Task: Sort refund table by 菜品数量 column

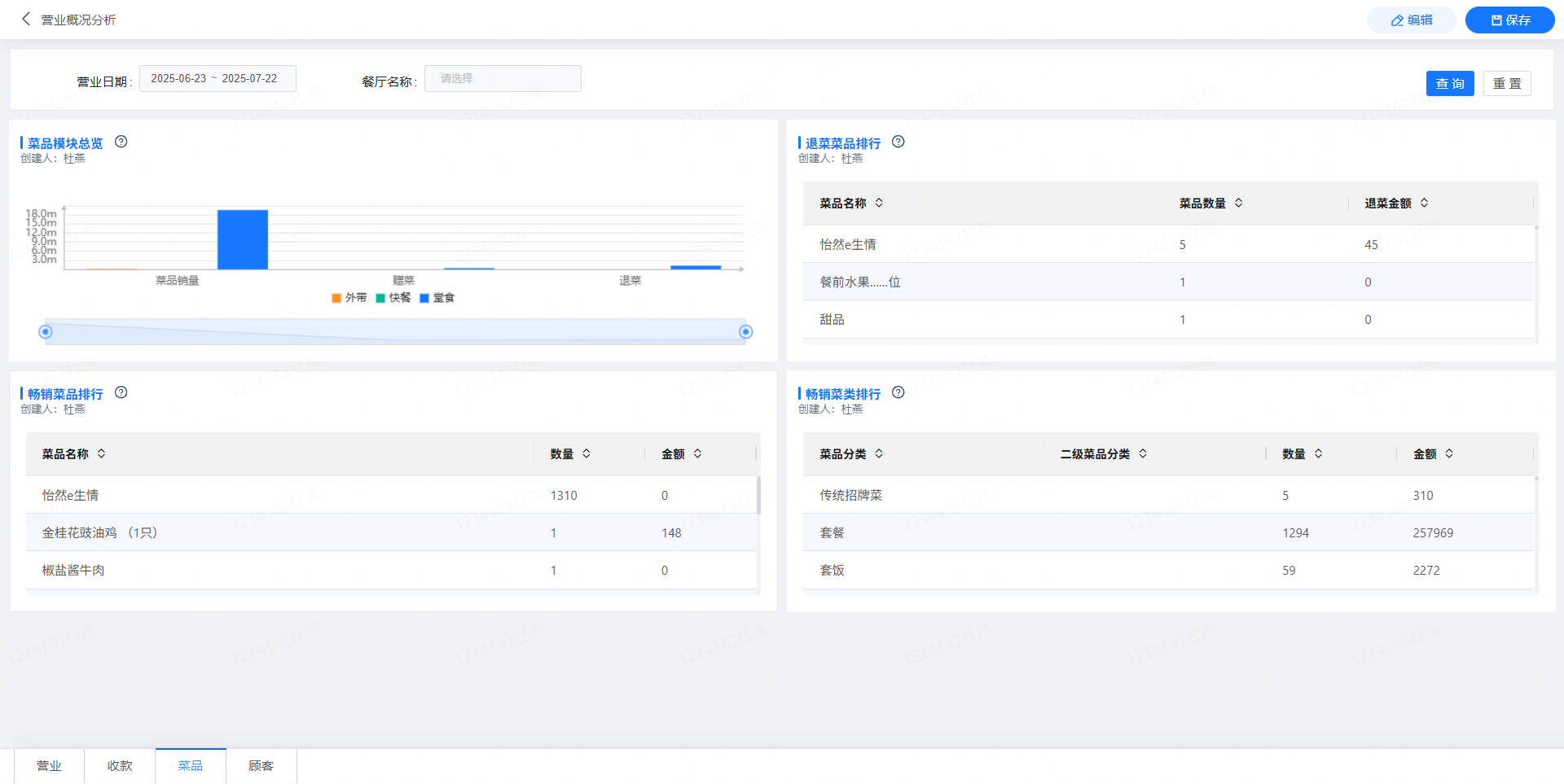Action: click(x=1238, y=203)
